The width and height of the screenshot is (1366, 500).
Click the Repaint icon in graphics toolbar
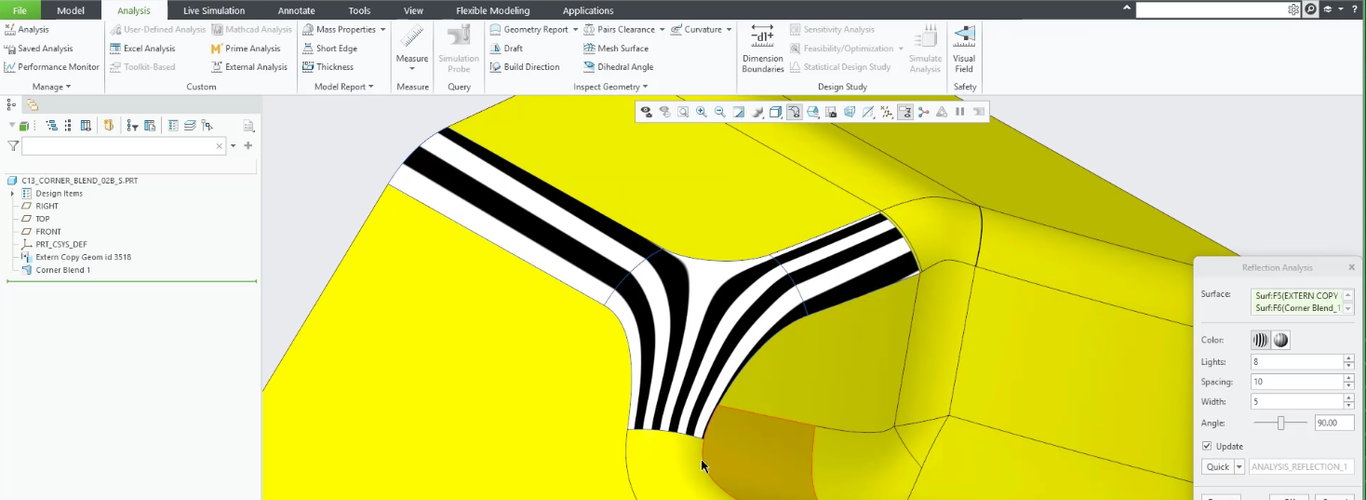pyautogui.click(x=738, y=112)
